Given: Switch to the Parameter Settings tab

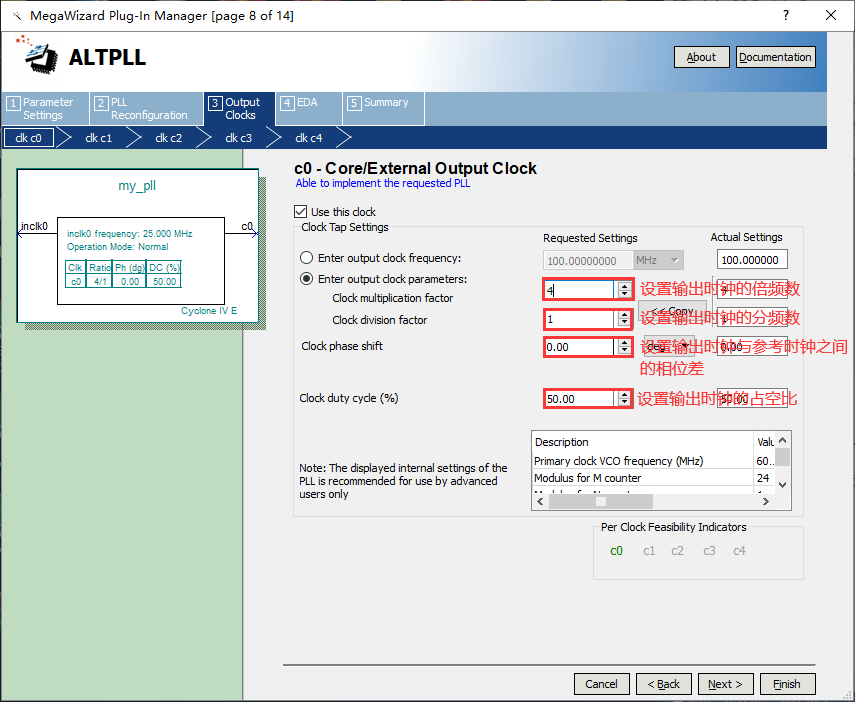Looking at the screenshot, I should coord(45,108).
